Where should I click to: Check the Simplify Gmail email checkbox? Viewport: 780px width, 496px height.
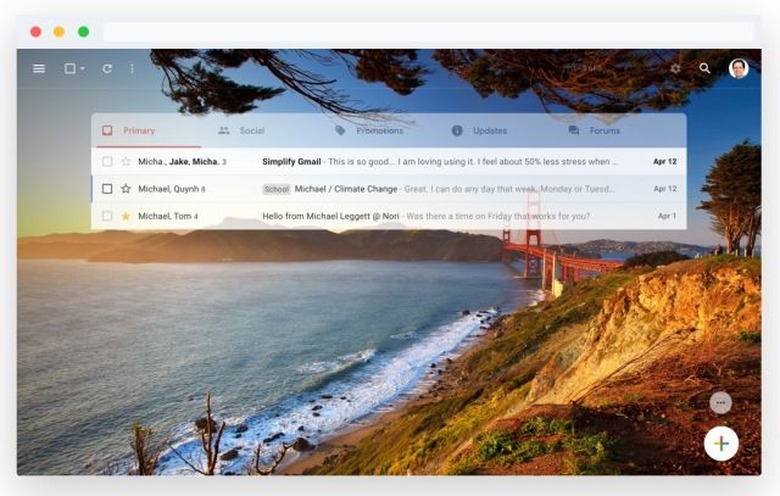(107, 162)
